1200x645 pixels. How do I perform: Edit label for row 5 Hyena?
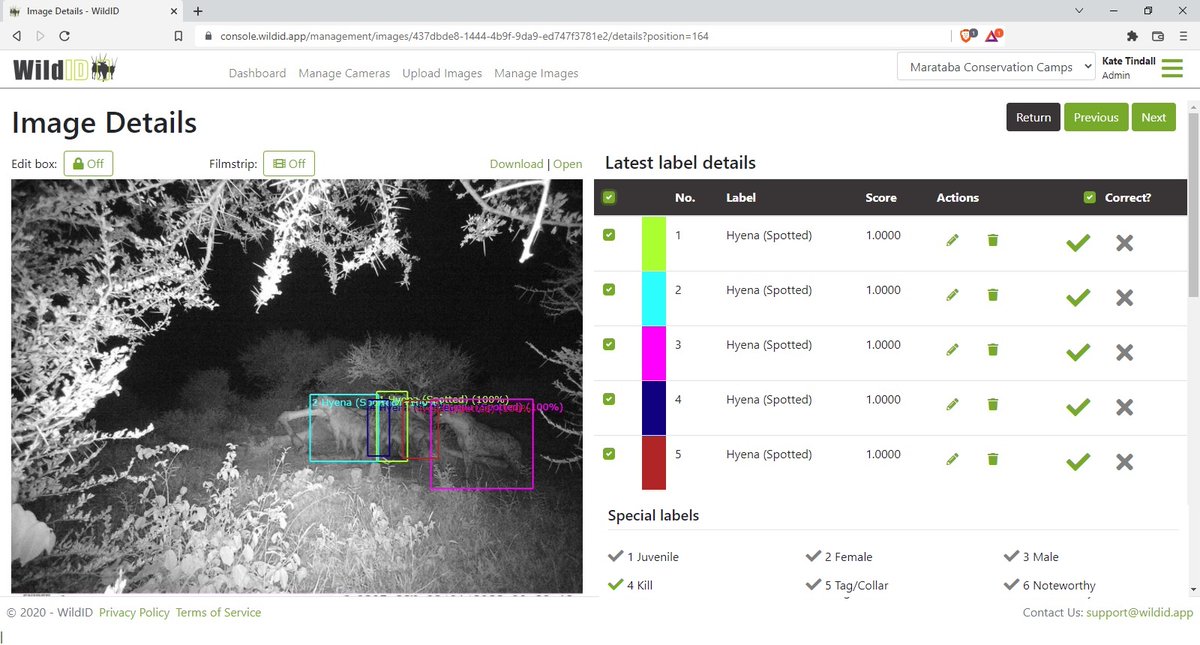[952, 459]
